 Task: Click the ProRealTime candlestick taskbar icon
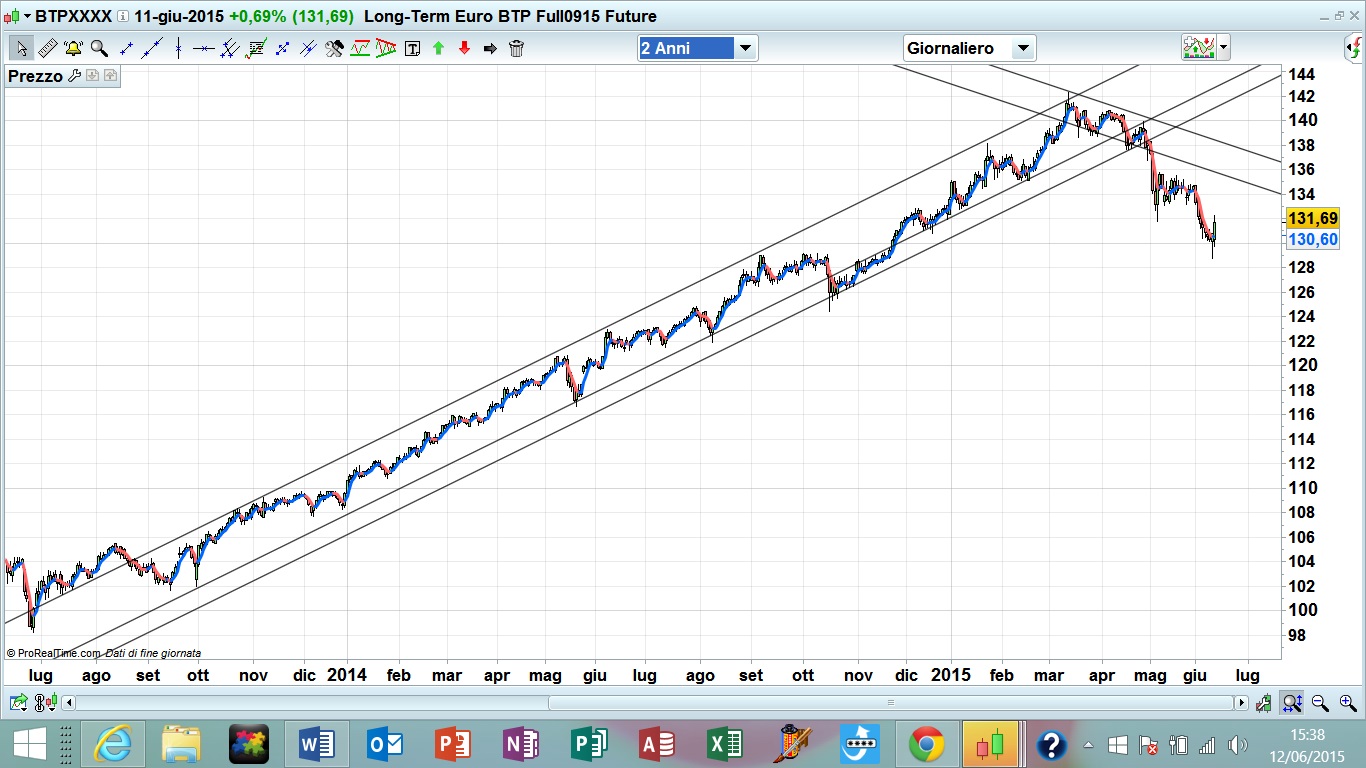[990, 745]
